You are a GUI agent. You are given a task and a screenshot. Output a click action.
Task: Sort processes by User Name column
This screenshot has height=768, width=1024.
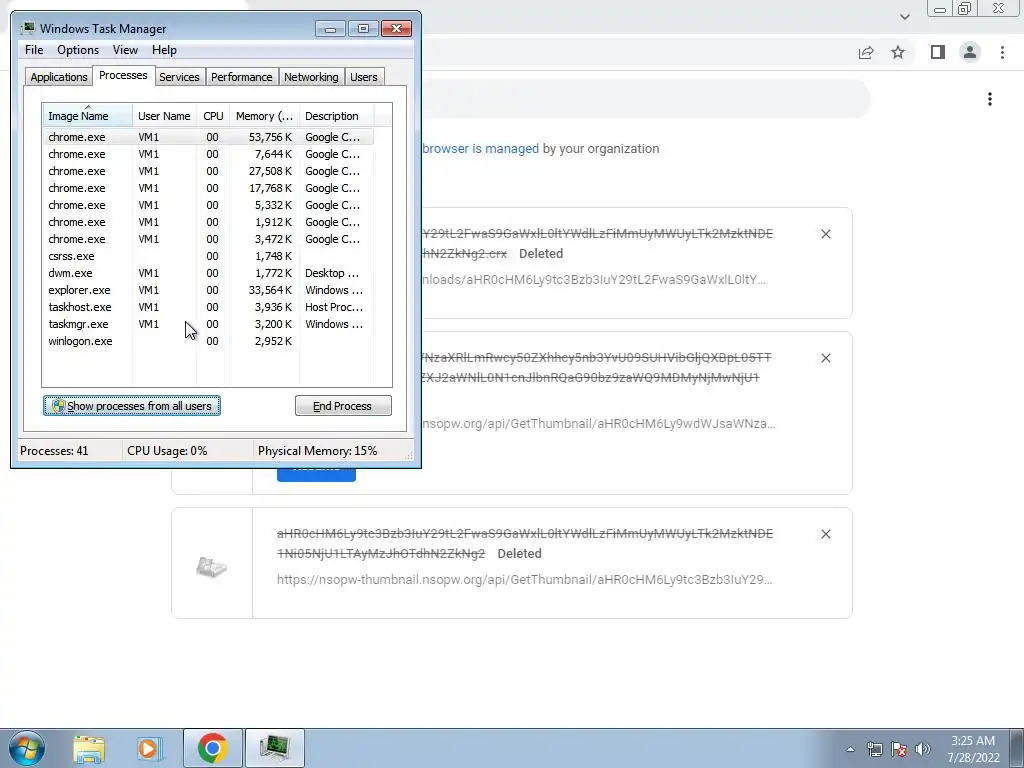click(165, 116)
